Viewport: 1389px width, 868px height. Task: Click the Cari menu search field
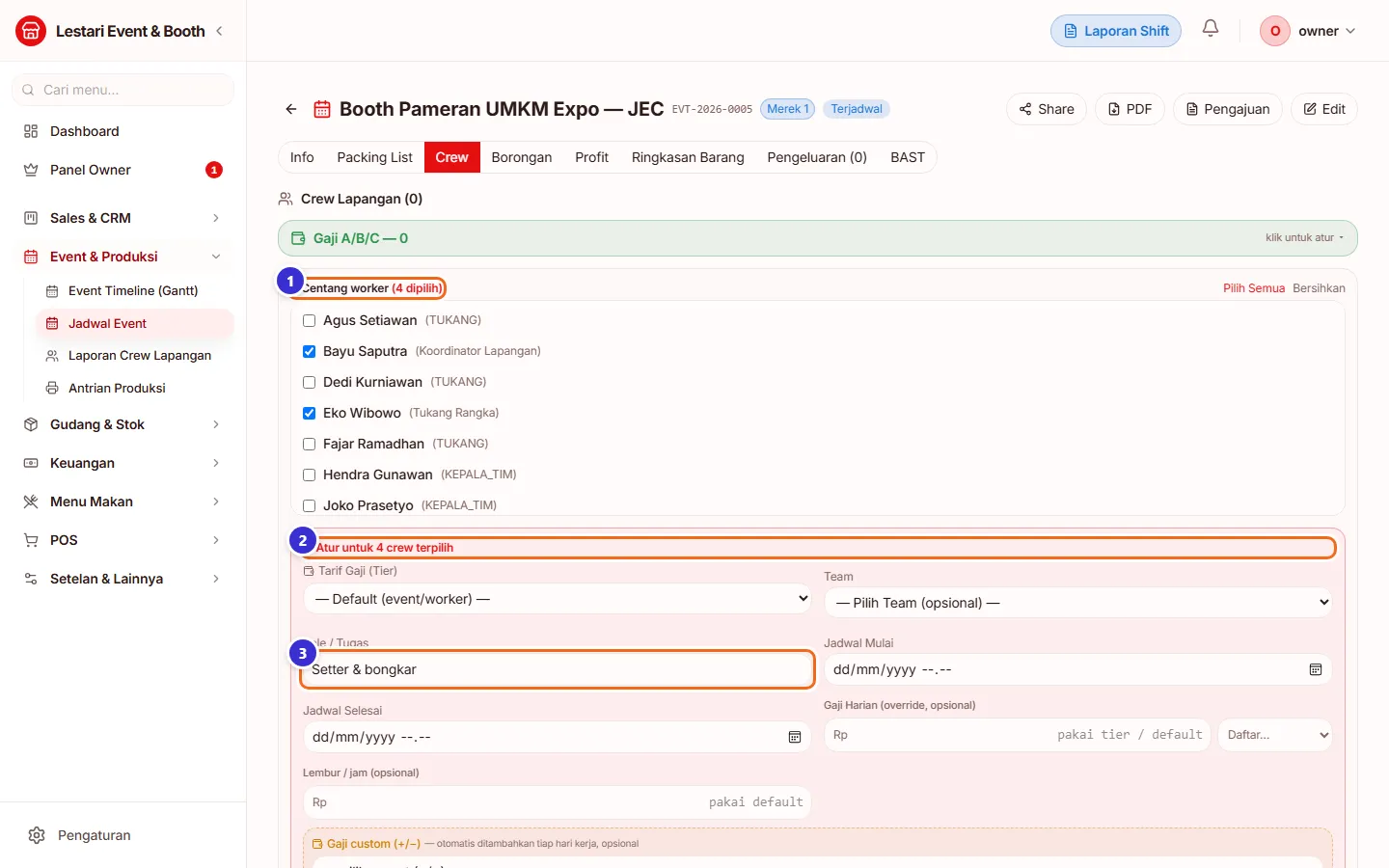click(123, 90)
